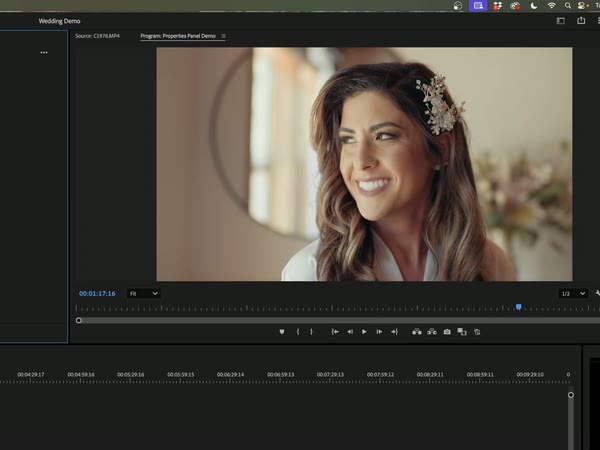Click the 00:07:59:12 timeline ruler label
Viewport: 600px width, 450px height.
380,374
